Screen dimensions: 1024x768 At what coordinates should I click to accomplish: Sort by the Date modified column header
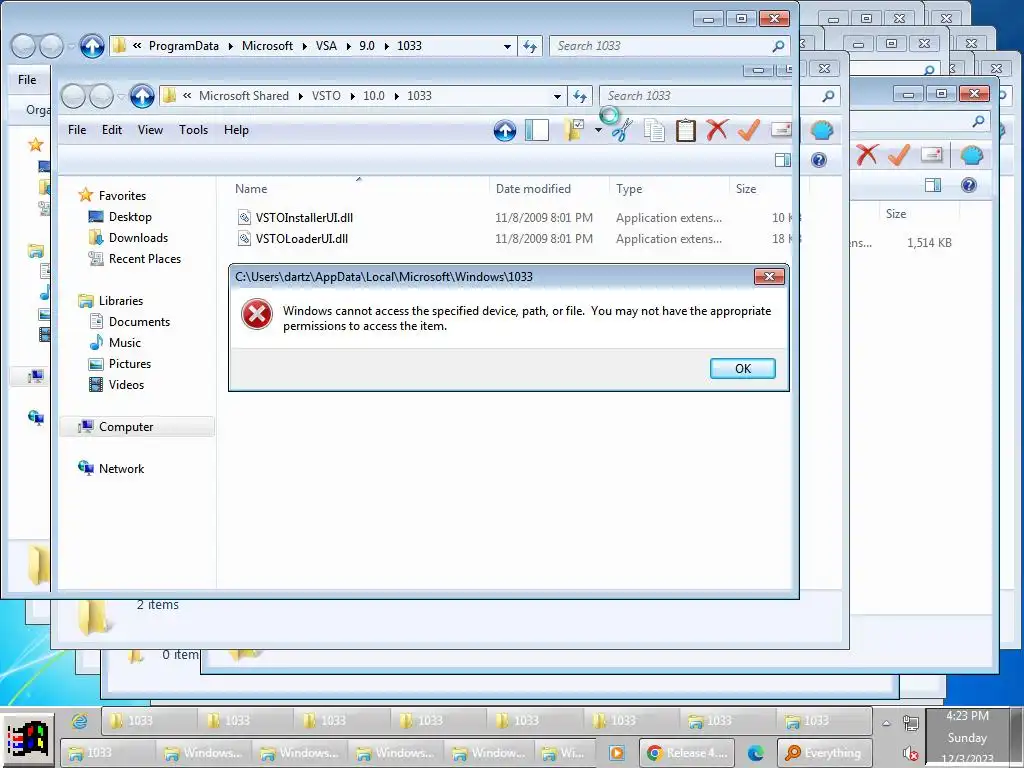click(533, 189)
